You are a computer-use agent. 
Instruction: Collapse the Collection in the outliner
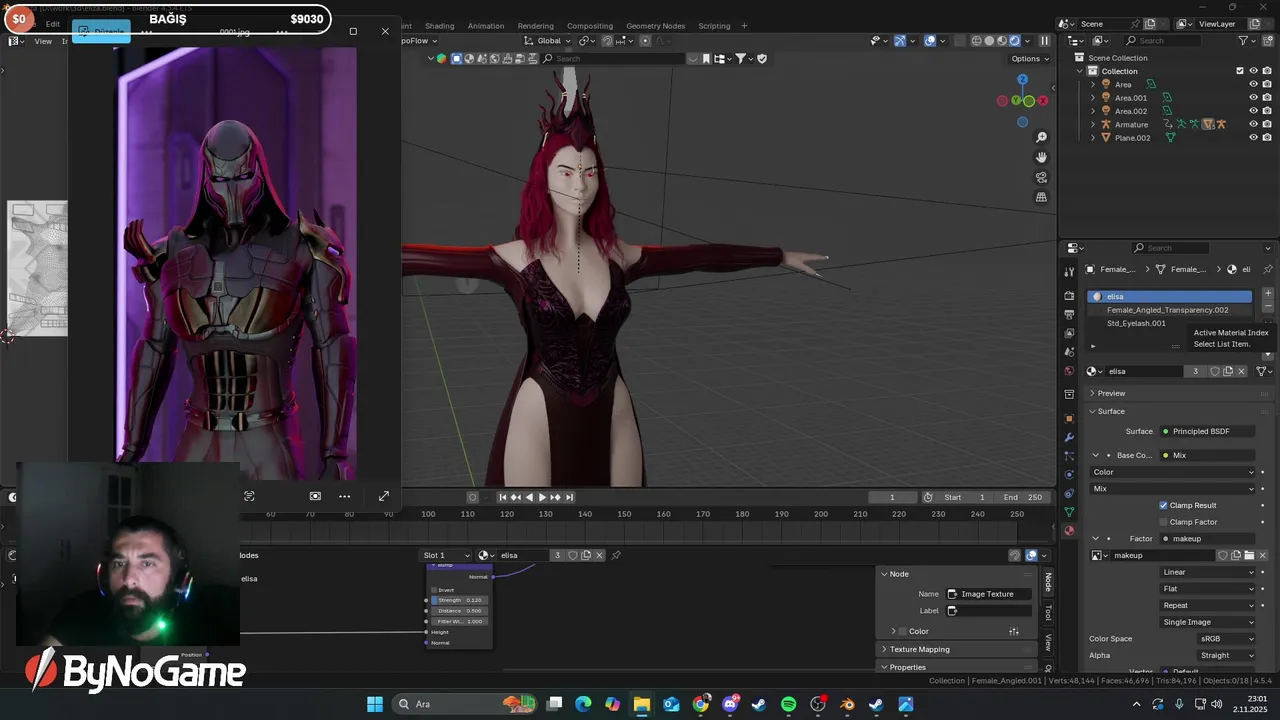1079,71
